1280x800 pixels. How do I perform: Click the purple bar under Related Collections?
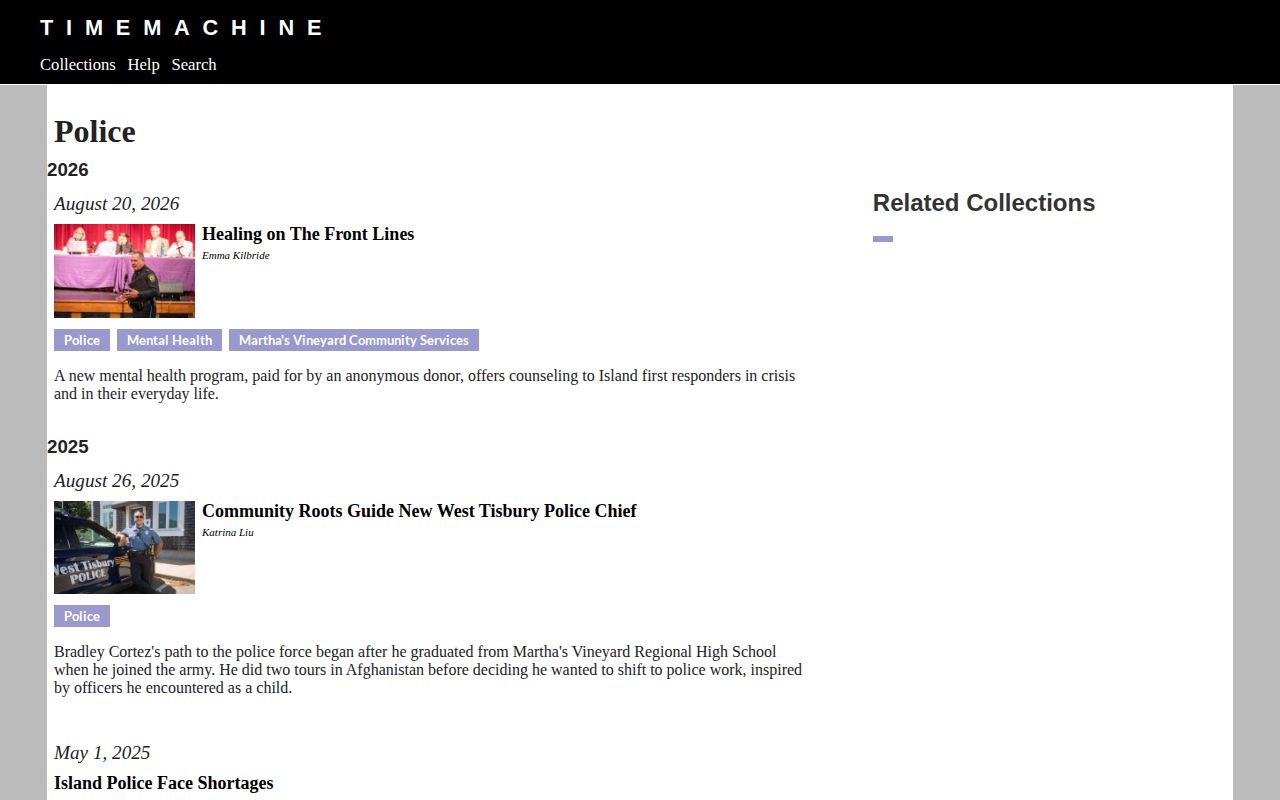(x=883, y=239)
